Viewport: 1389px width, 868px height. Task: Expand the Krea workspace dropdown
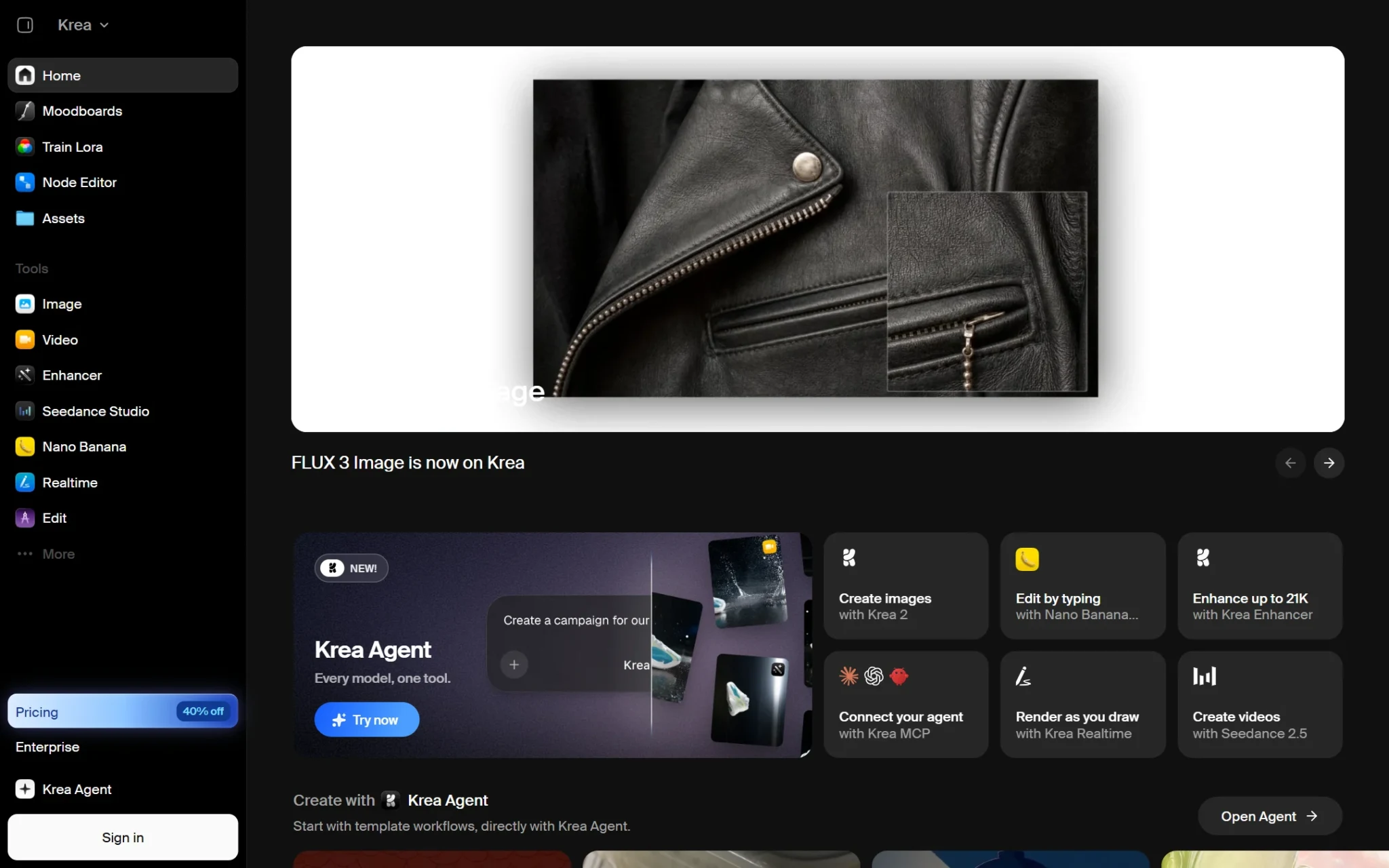(83, 25)
